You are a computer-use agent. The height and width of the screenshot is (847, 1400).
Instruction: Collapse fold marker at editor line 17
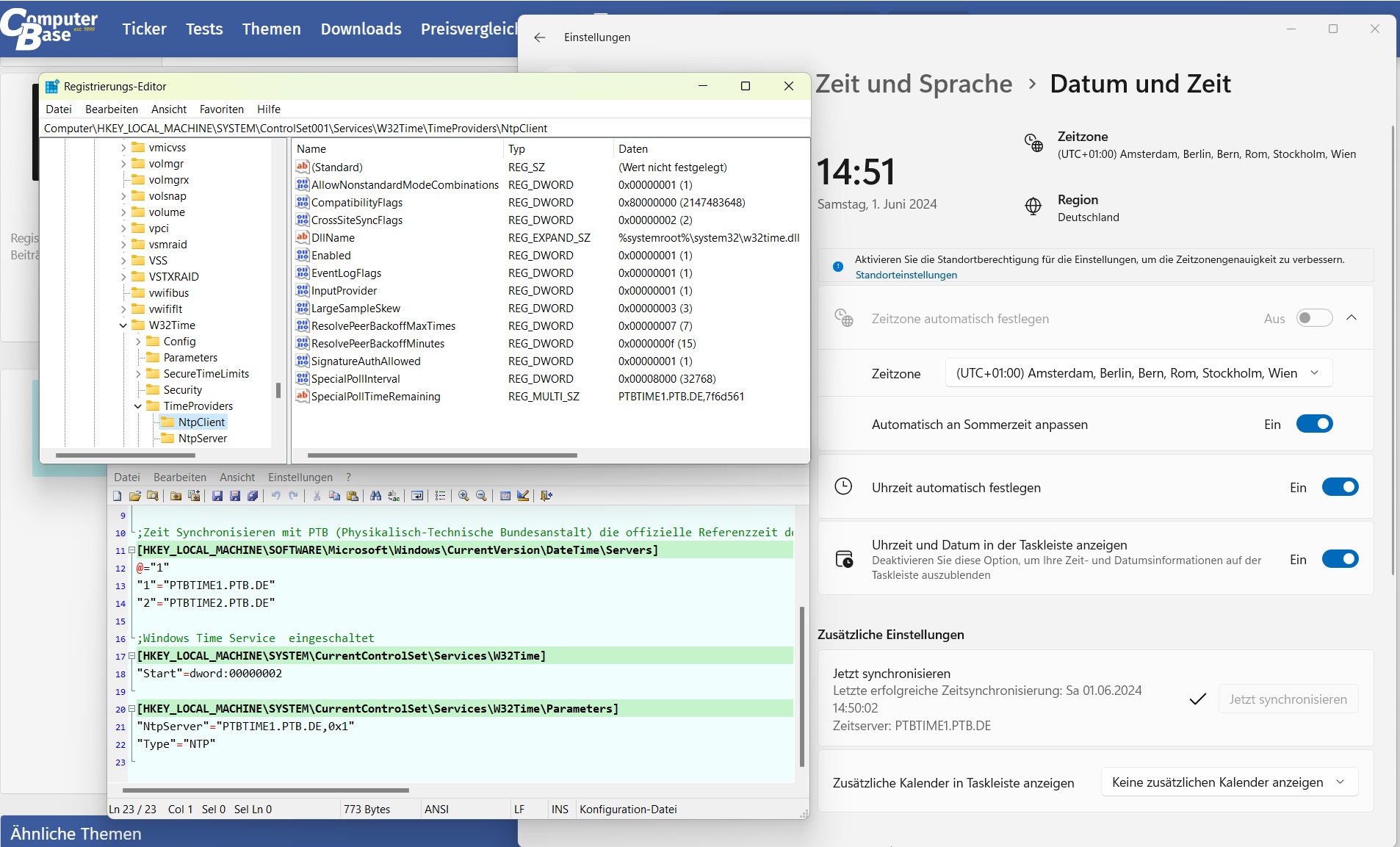click(131, 656)
